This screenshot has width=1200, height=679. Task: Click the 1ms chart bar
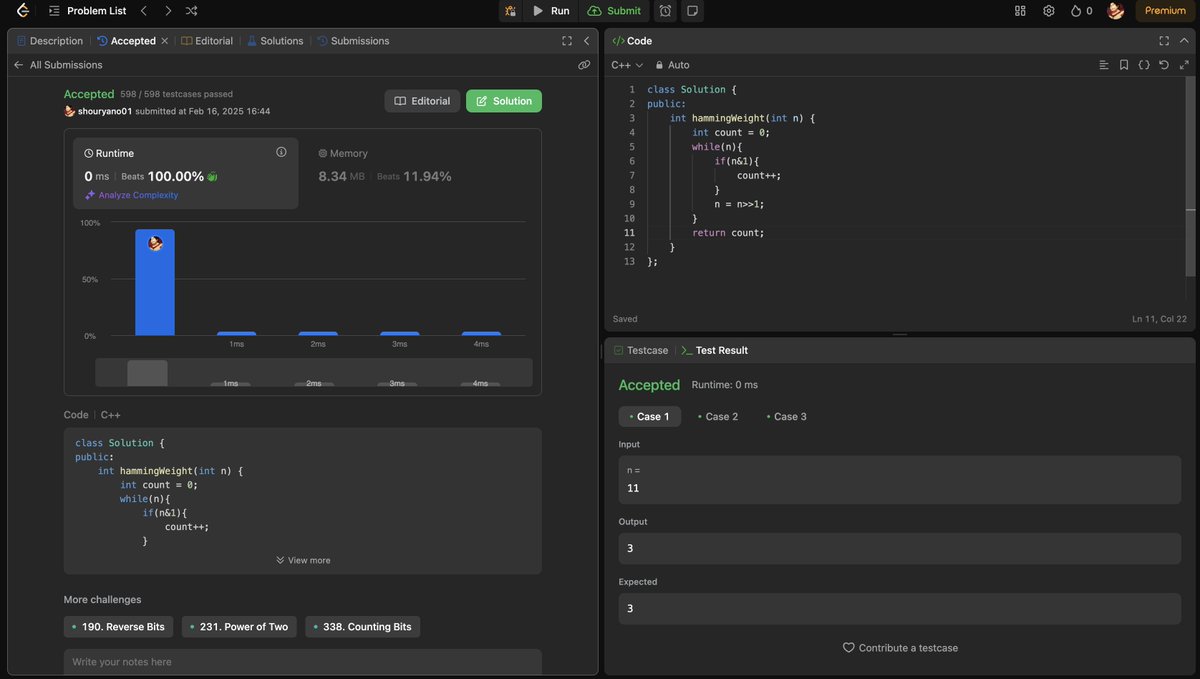click(x=237, y=334)
